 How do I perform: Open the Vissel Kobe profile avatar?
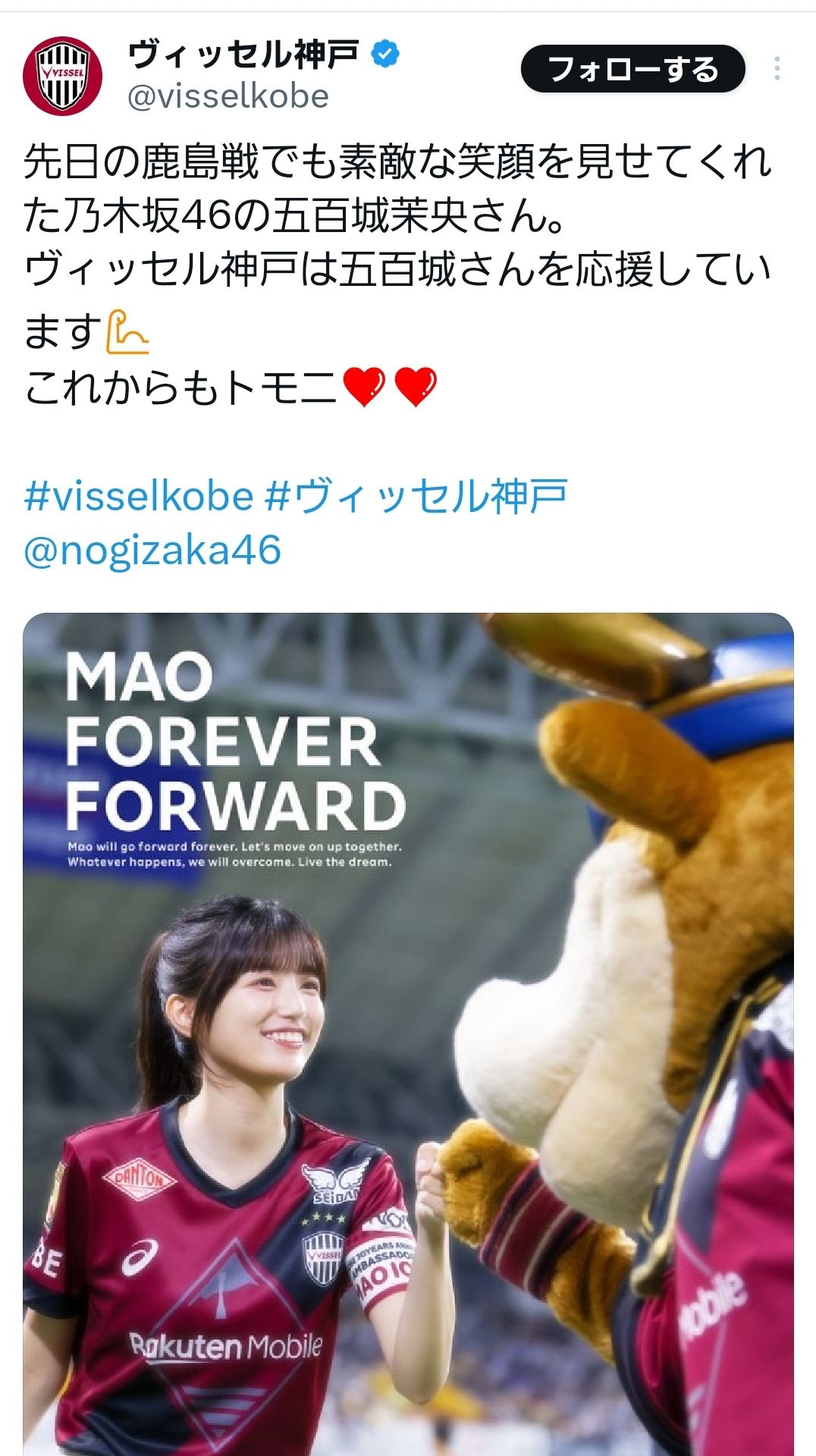point(62,76)
